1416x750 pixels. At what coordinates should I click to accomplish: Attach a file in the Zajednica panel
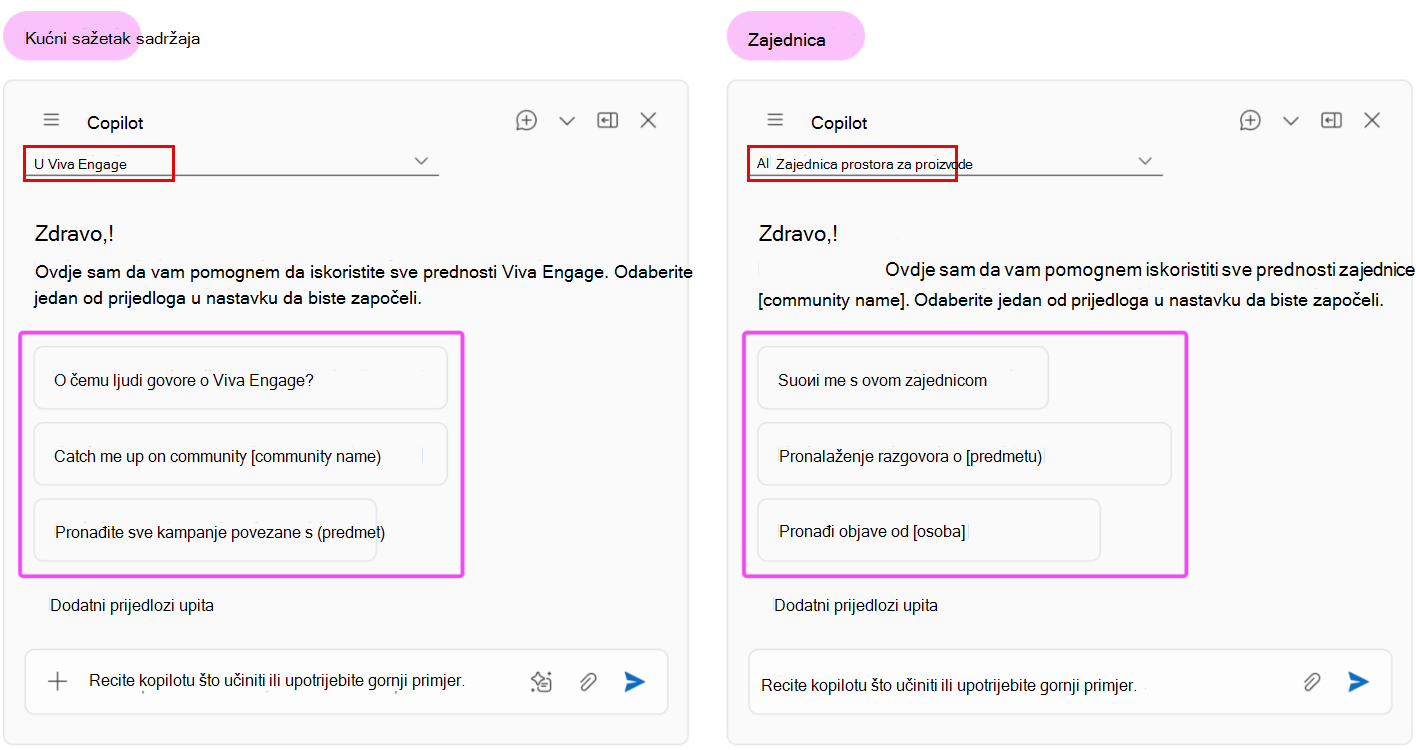click(x=1312, y=682)
